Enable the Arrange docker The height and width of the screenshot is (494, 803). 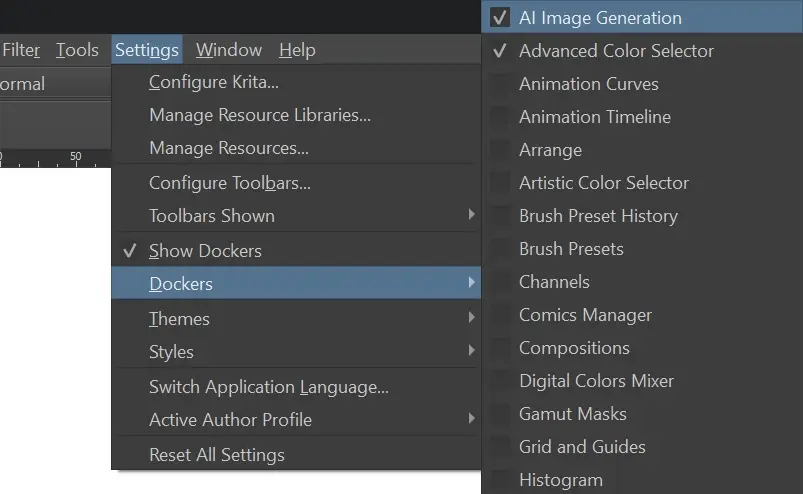642,149
